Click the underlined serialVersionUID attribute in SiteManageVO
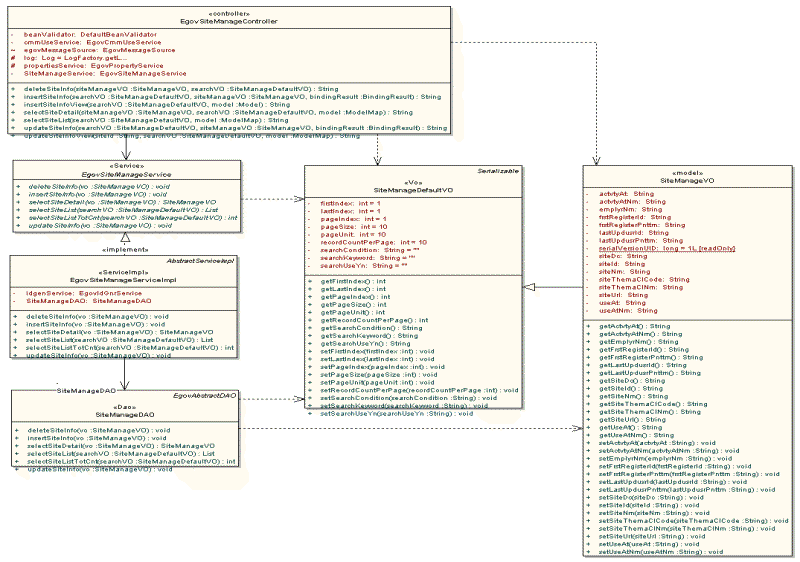800x562 pixels. pos(665,247)
